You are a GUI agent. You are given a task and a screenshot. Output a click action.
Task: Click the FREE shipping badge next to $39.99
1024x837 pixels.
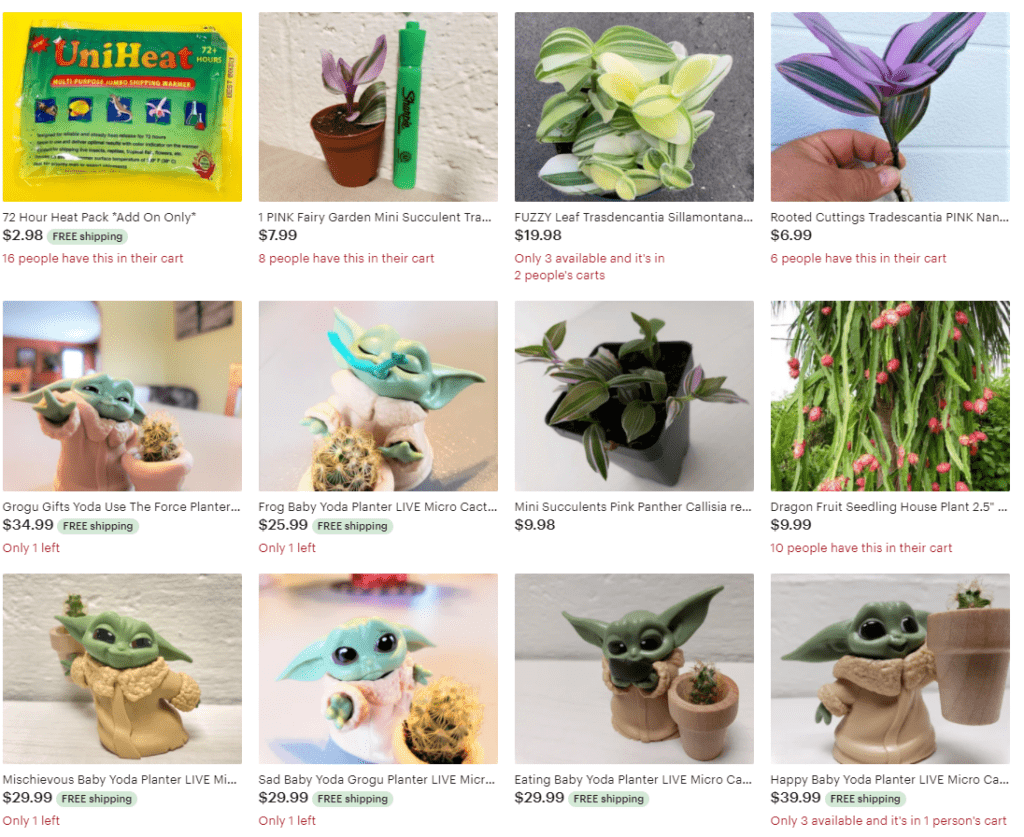(865, 798)
